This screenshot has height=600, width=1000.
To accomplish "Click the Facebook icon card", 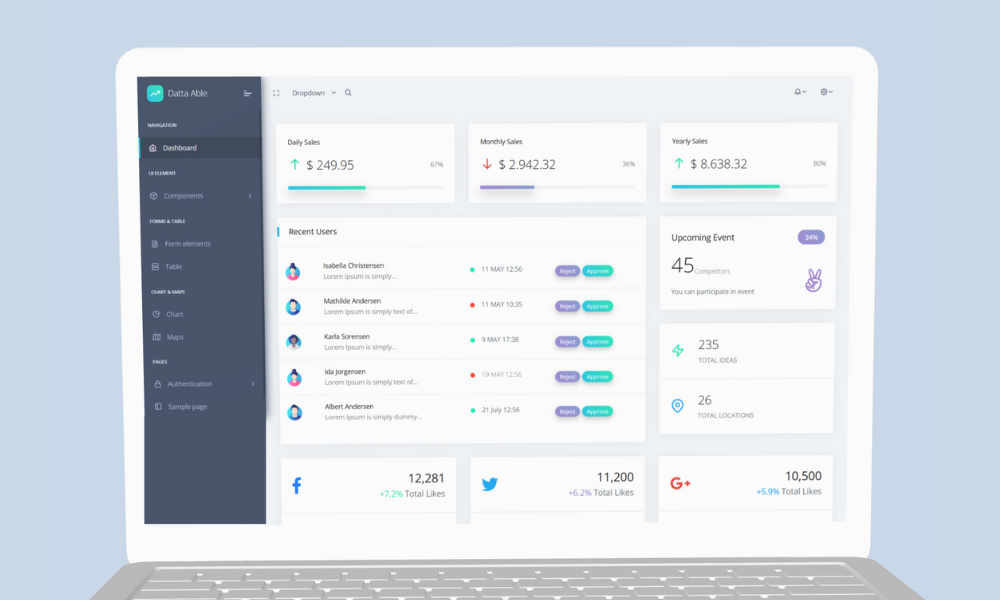I will [x=296, y=486].
